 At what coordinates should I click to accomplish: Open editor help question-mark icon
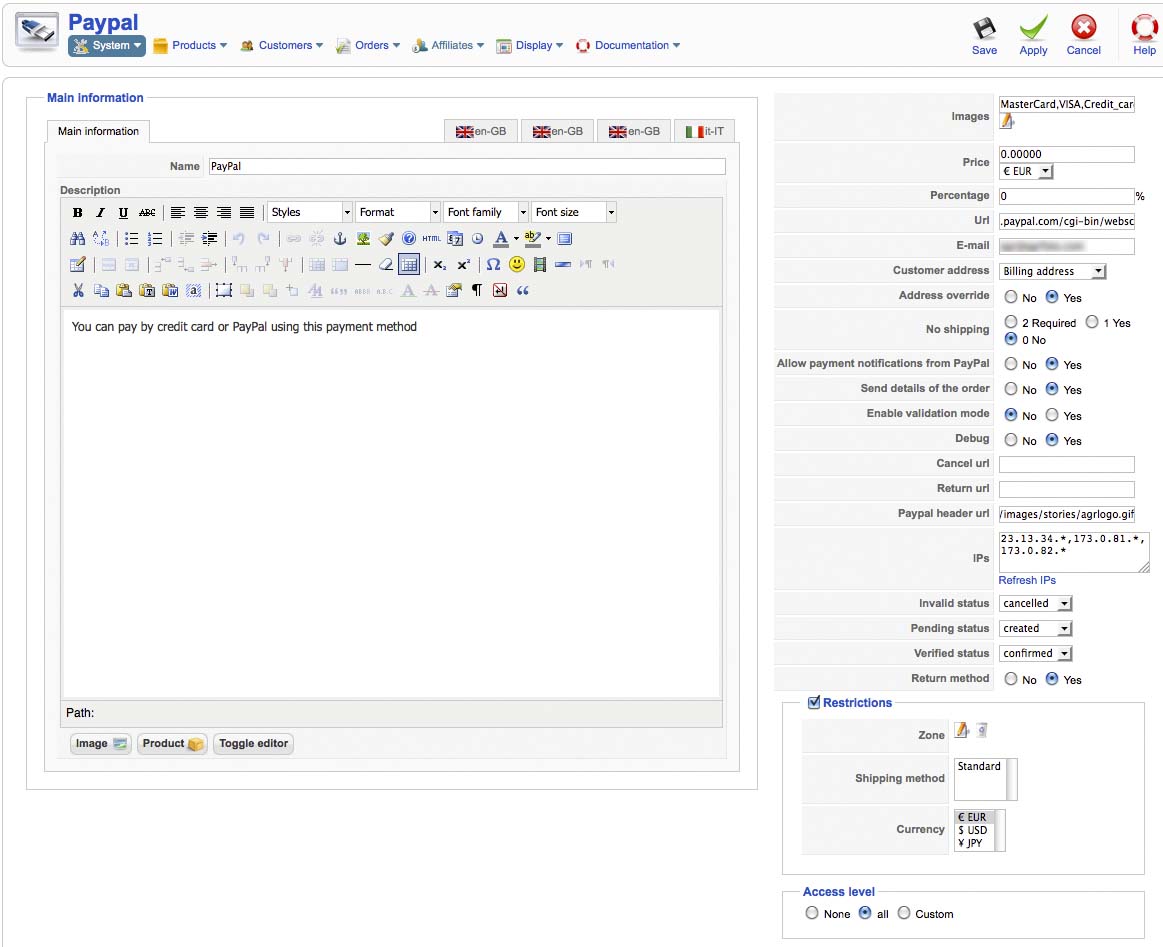pos(409,239)
